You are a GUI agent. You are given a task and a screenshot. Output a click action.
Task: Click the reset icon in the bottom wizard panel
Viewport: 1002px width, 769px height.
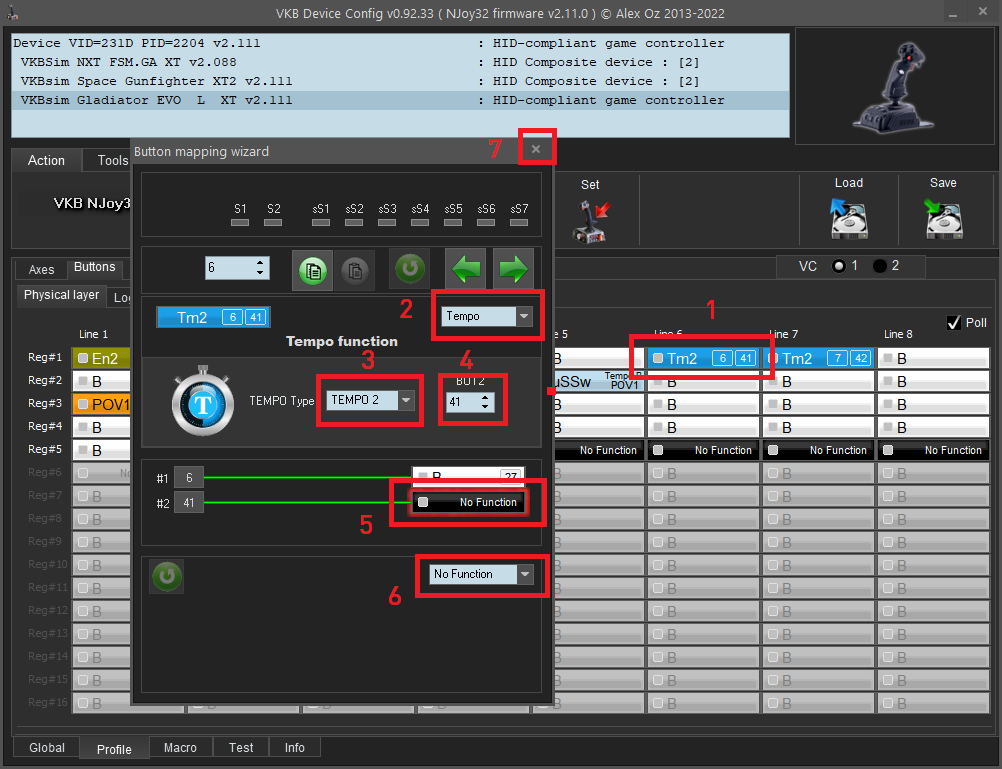tap(166, 576)
